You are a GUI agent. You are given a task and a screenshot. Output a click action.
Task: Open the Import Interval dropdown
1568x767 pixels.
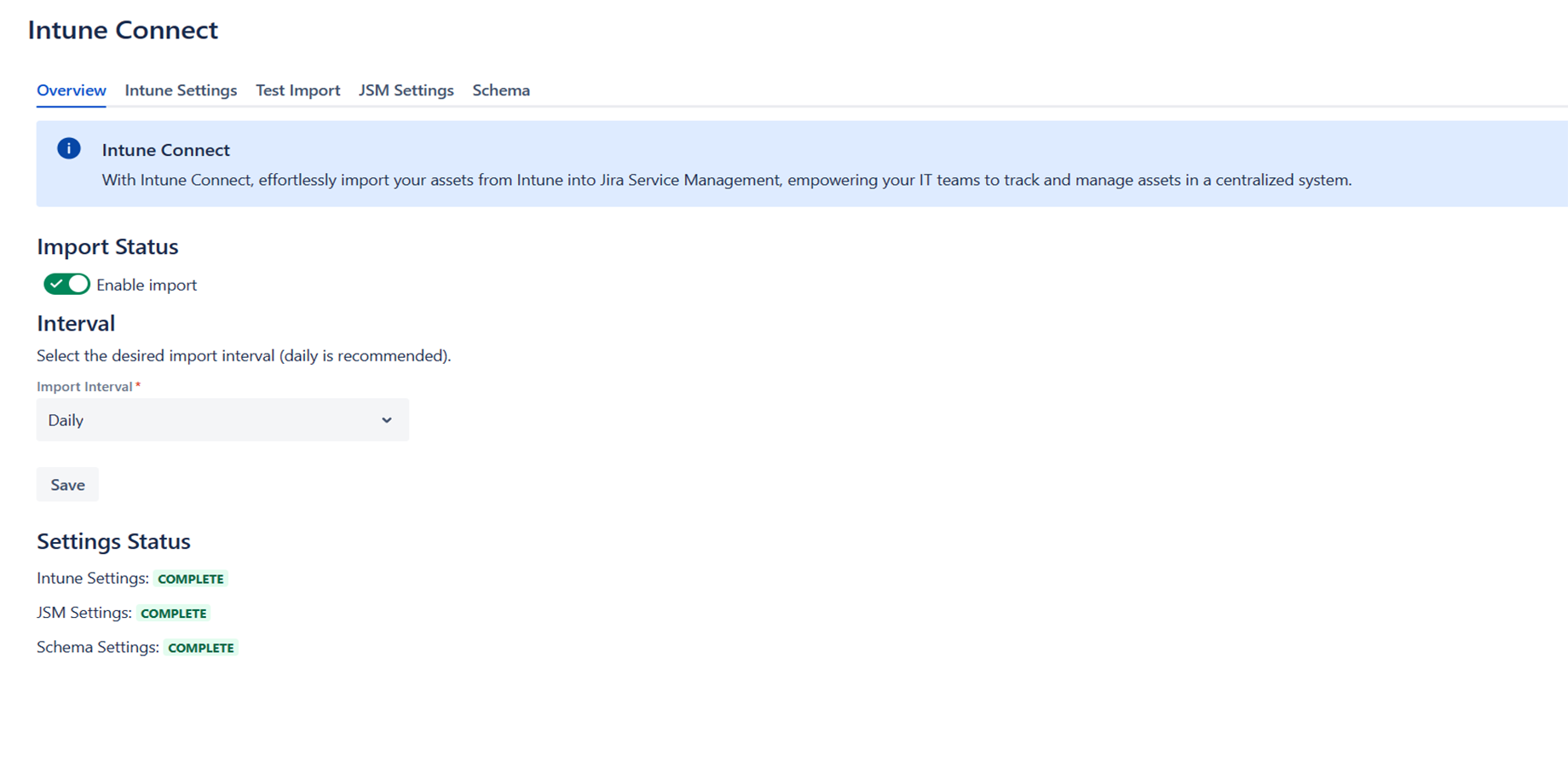[x=222, y=420]
